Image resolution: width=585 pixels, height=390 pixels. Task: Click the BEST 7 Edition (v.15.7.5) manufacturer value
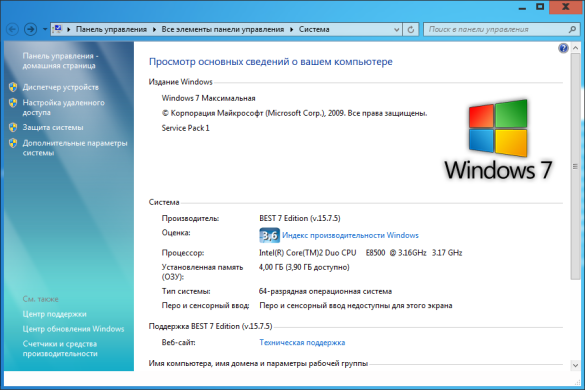tap(300, 218)
